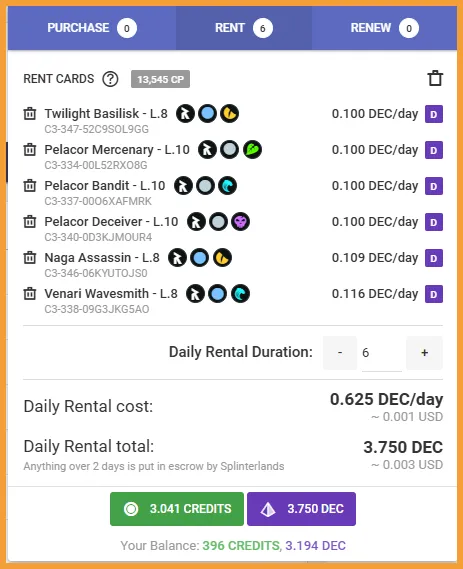The width and height of the screenshot is (463, 569).
Task: Click the 13,545 CP badge
Action: [x=160, y=79]
